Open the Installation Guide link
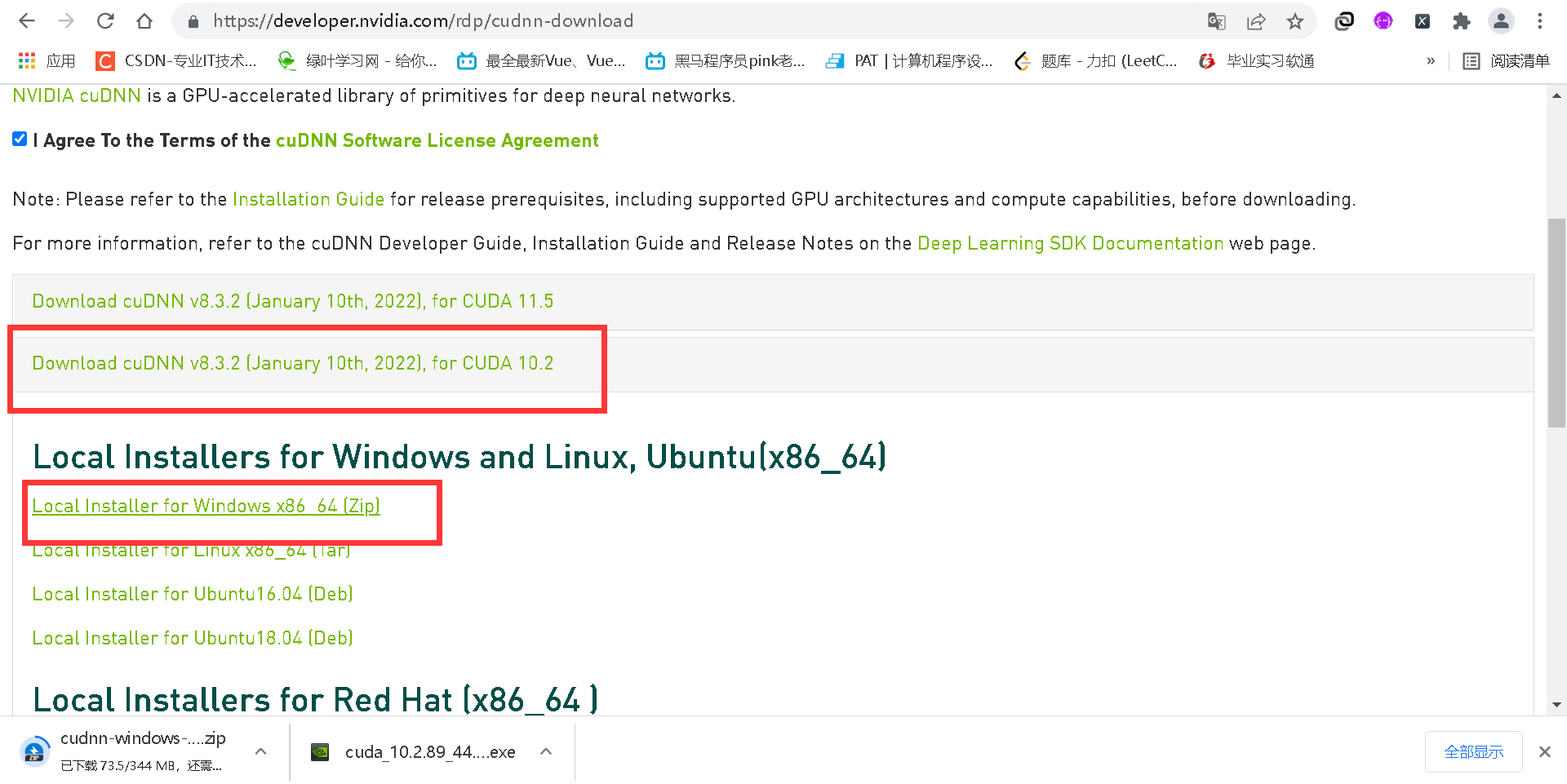 [309, 199]
